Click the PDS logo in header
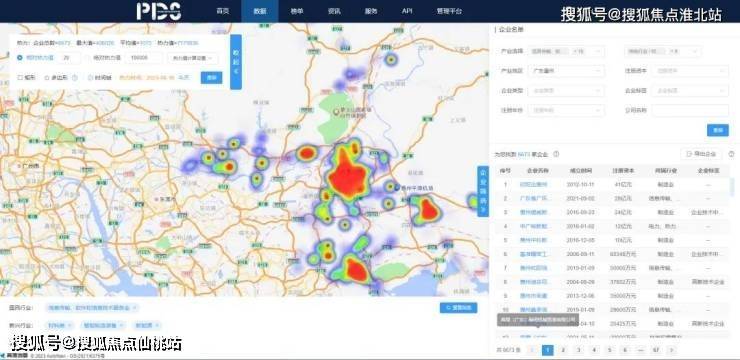The height and width of the screenshot is (360, 740). point(159,11)
